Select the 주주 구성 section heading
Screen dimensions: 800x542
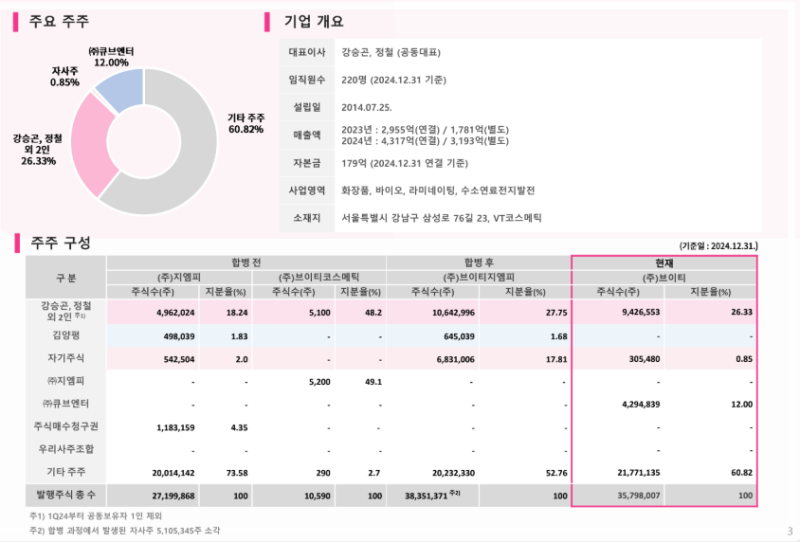coord(61,243)
